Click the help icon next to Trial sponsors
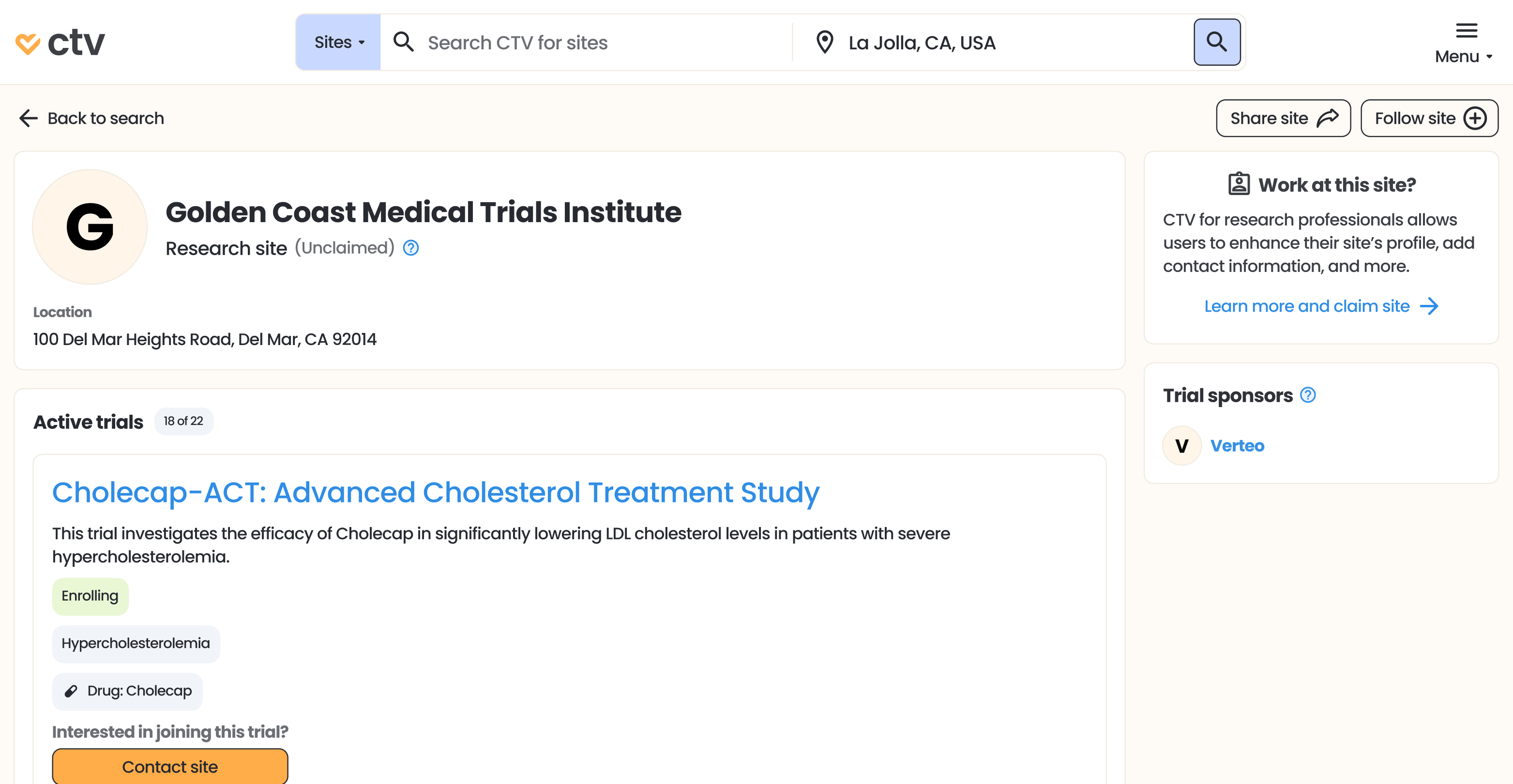The image size is (1513, 784). pos(1307,395)
